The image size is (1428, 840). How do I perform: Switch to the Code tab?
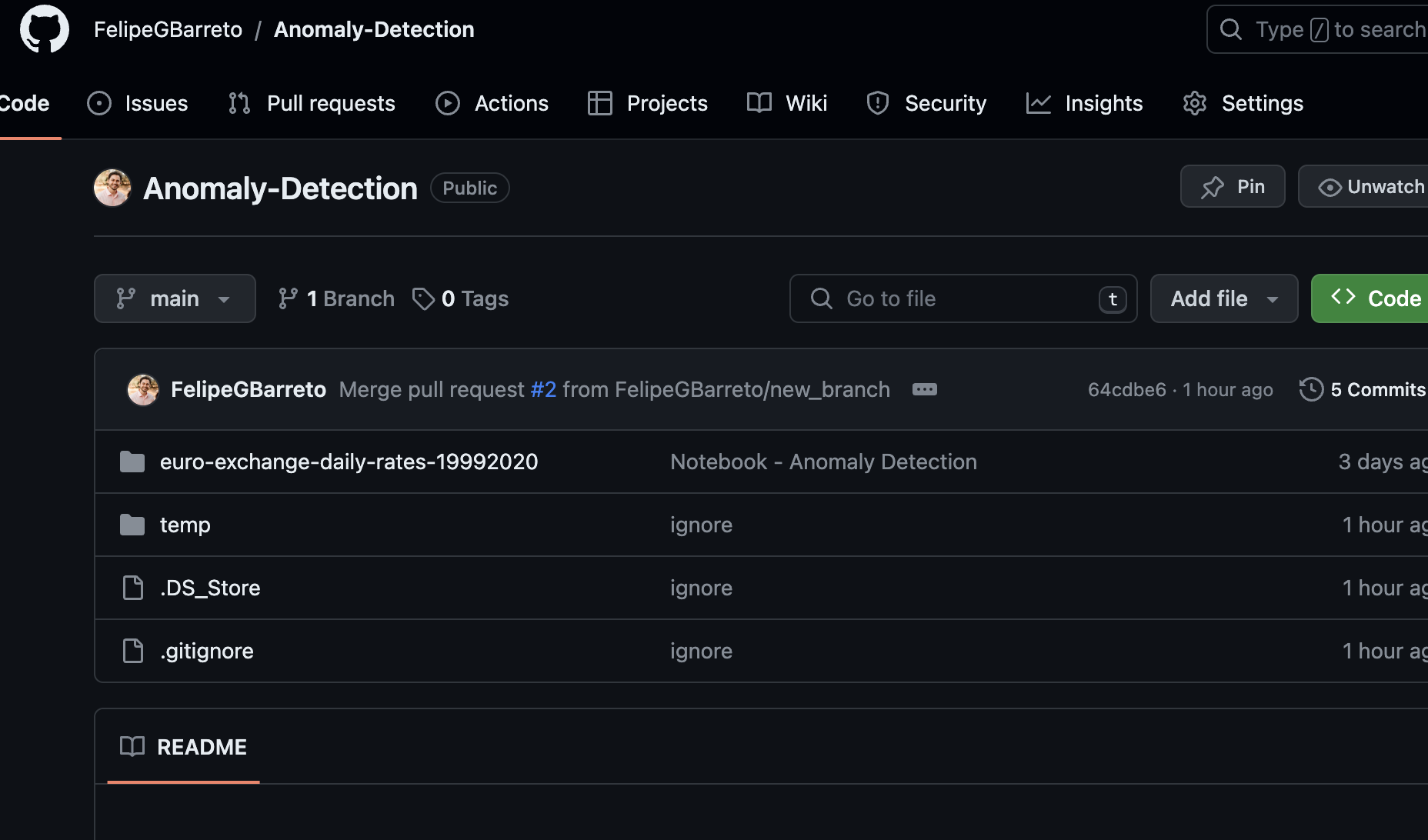coord(25,103)
